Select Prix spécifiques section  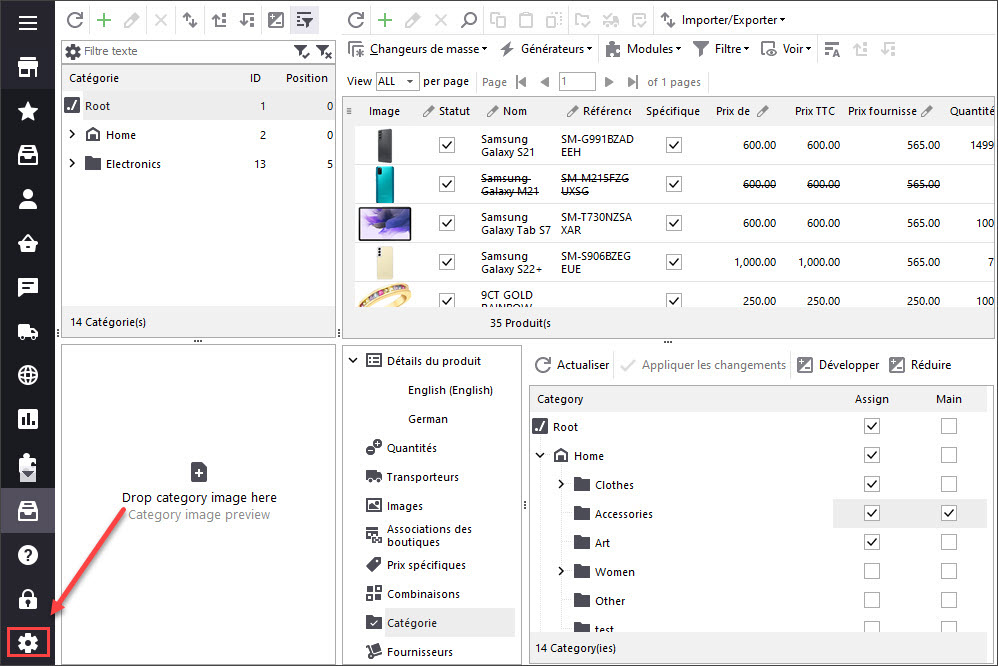coord(426,565)
